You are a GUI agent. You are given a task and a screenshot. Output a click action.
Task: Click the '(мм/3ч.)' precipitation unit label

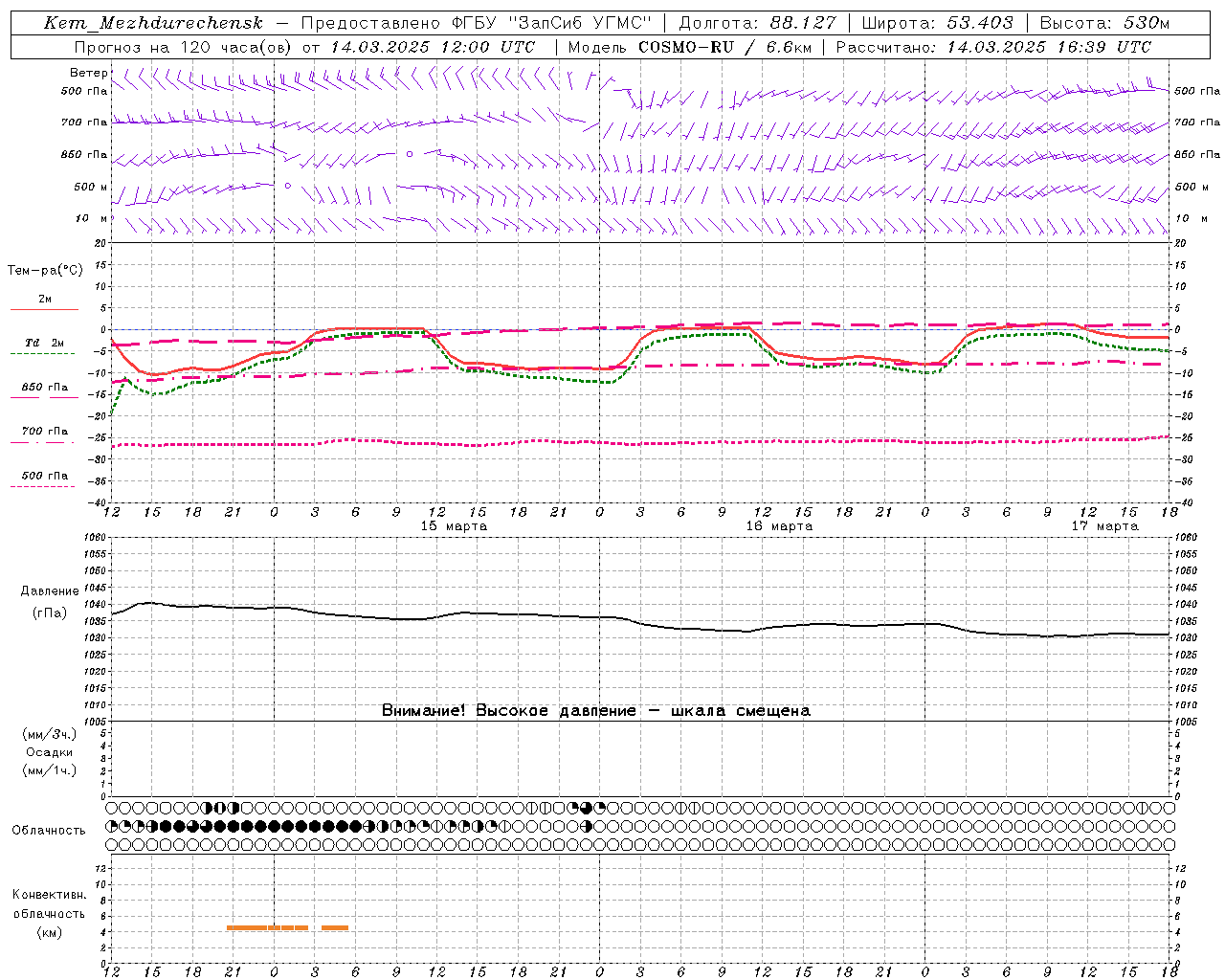[50, 734]
